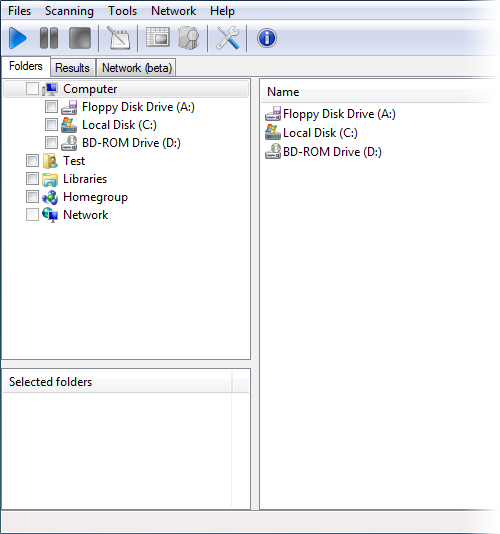Screen dimensions: 500x534
Task: Select the Homegroup checkbox
Action: click(32, 197)
